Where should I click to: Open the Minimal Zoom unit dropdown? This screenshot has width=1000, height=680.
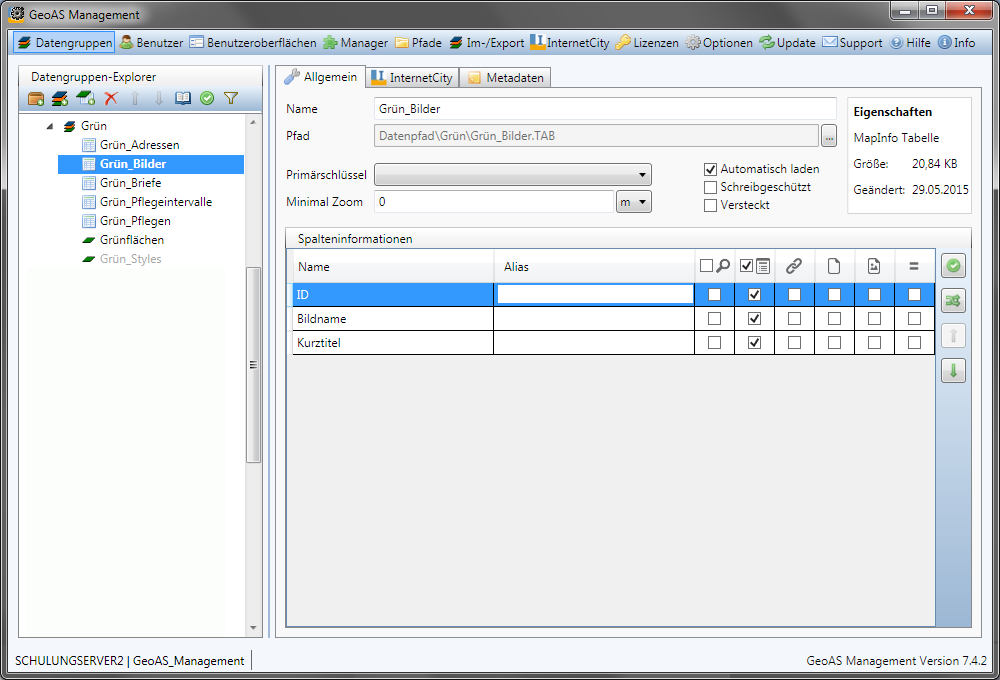[634, 202]
